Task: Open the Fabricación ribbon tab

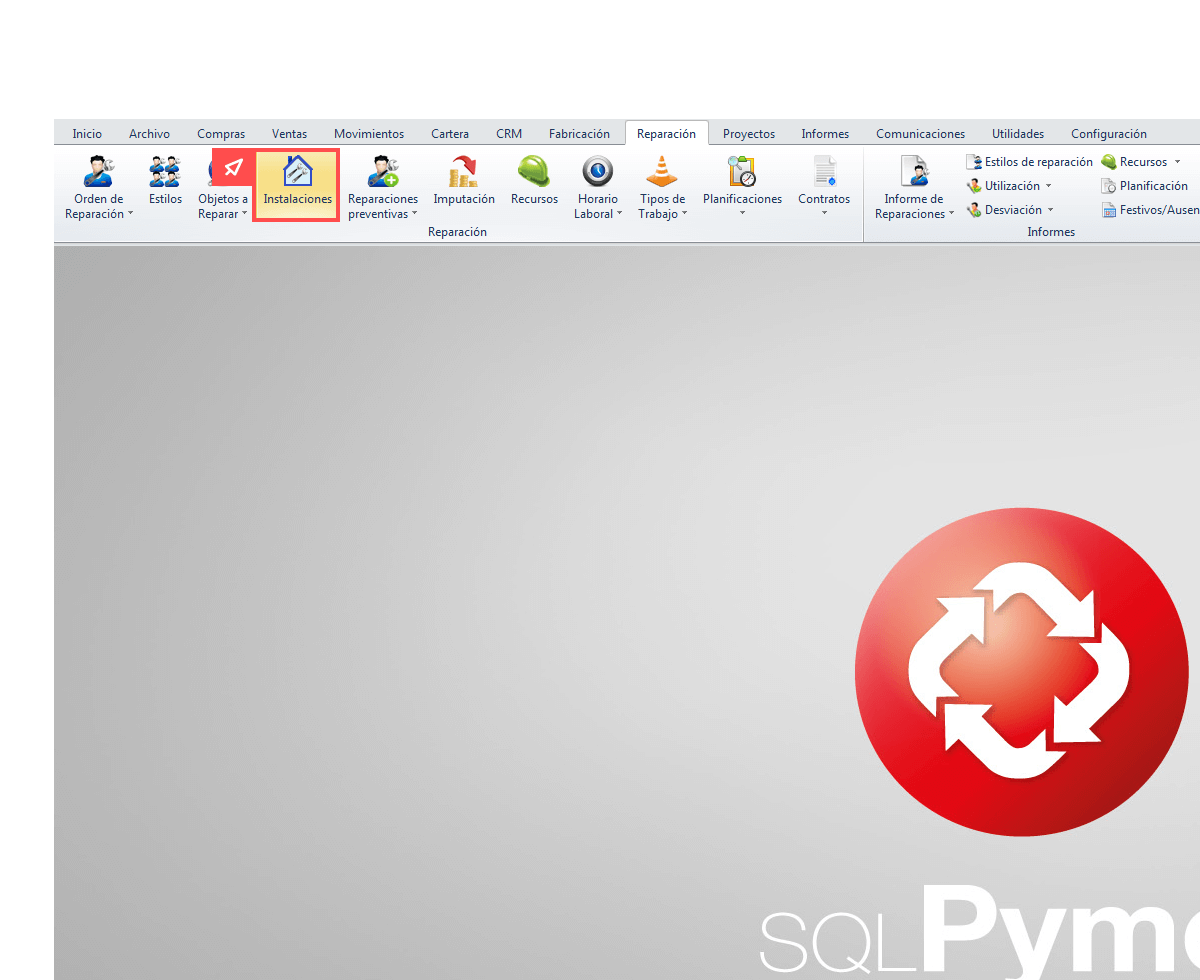Action: (x=579, y=134)
